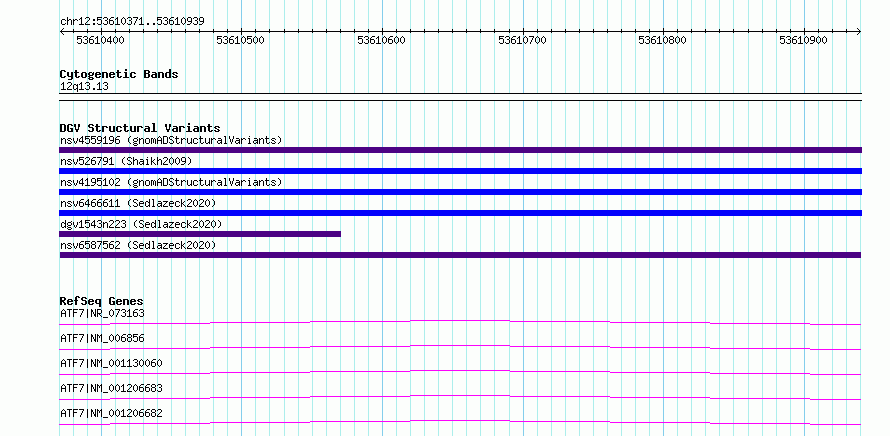Click the DGV Structural Variants track title
Screen dimensions: 890x436
coord(140,128)
